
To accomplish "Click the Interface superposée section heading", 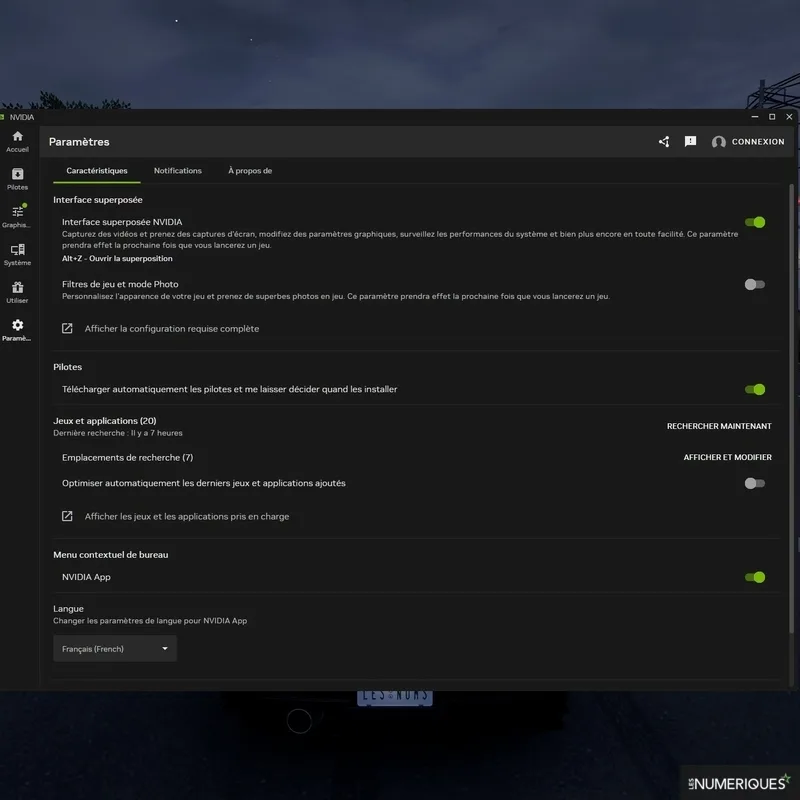I will 98,200.
